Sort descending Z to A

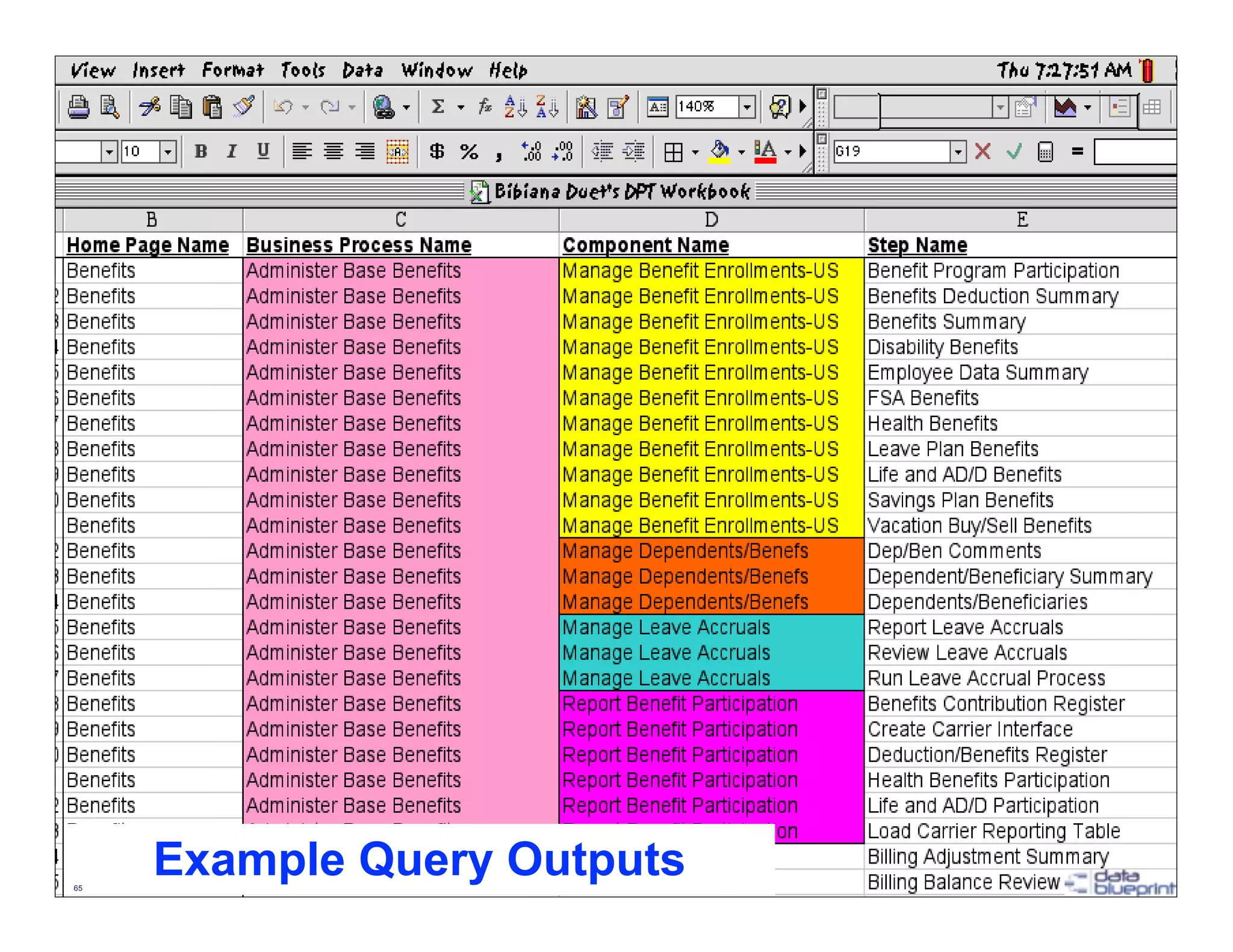point(547,107)
